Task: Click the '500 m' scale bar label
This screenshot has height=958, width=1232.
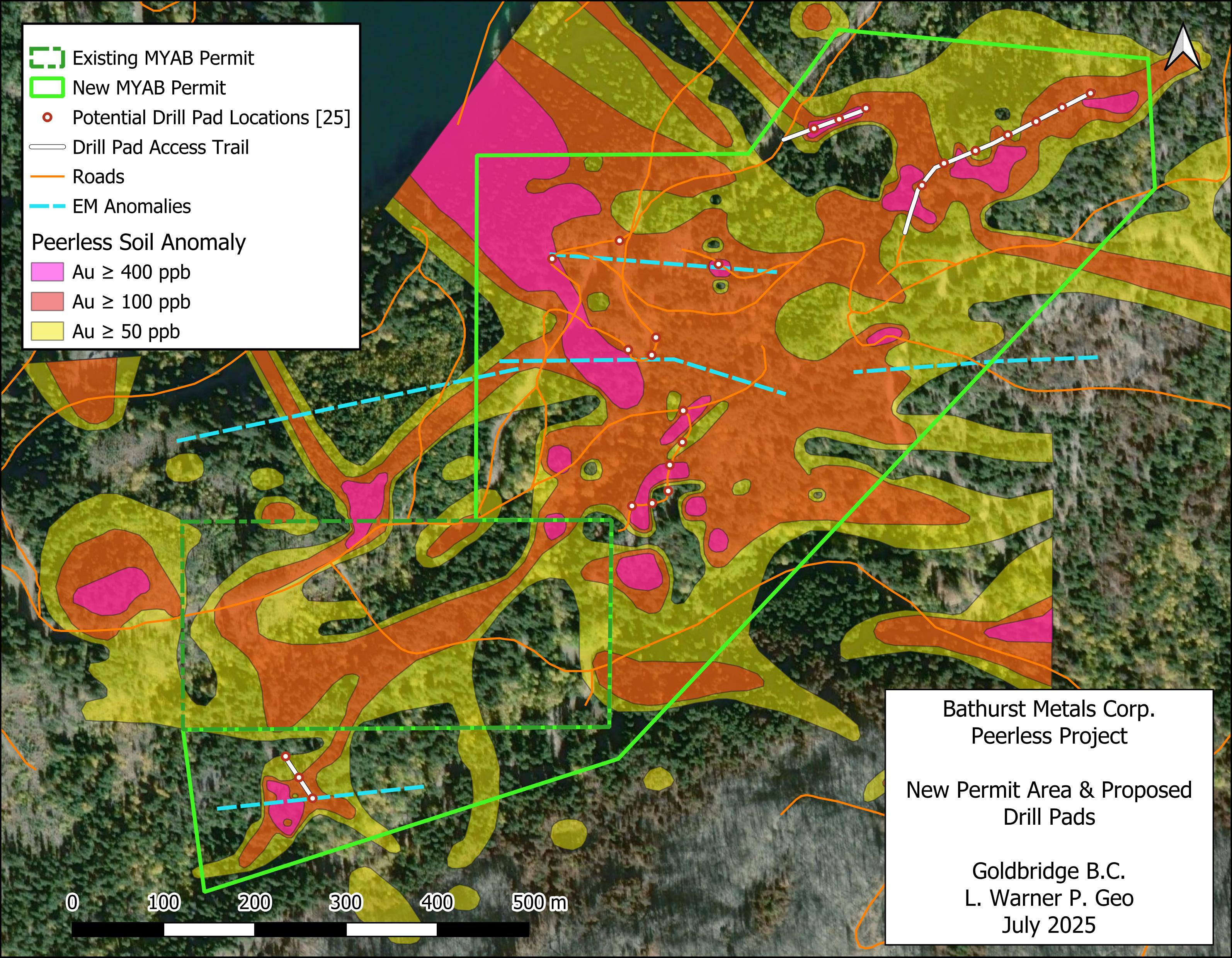Action: (540, 903)
